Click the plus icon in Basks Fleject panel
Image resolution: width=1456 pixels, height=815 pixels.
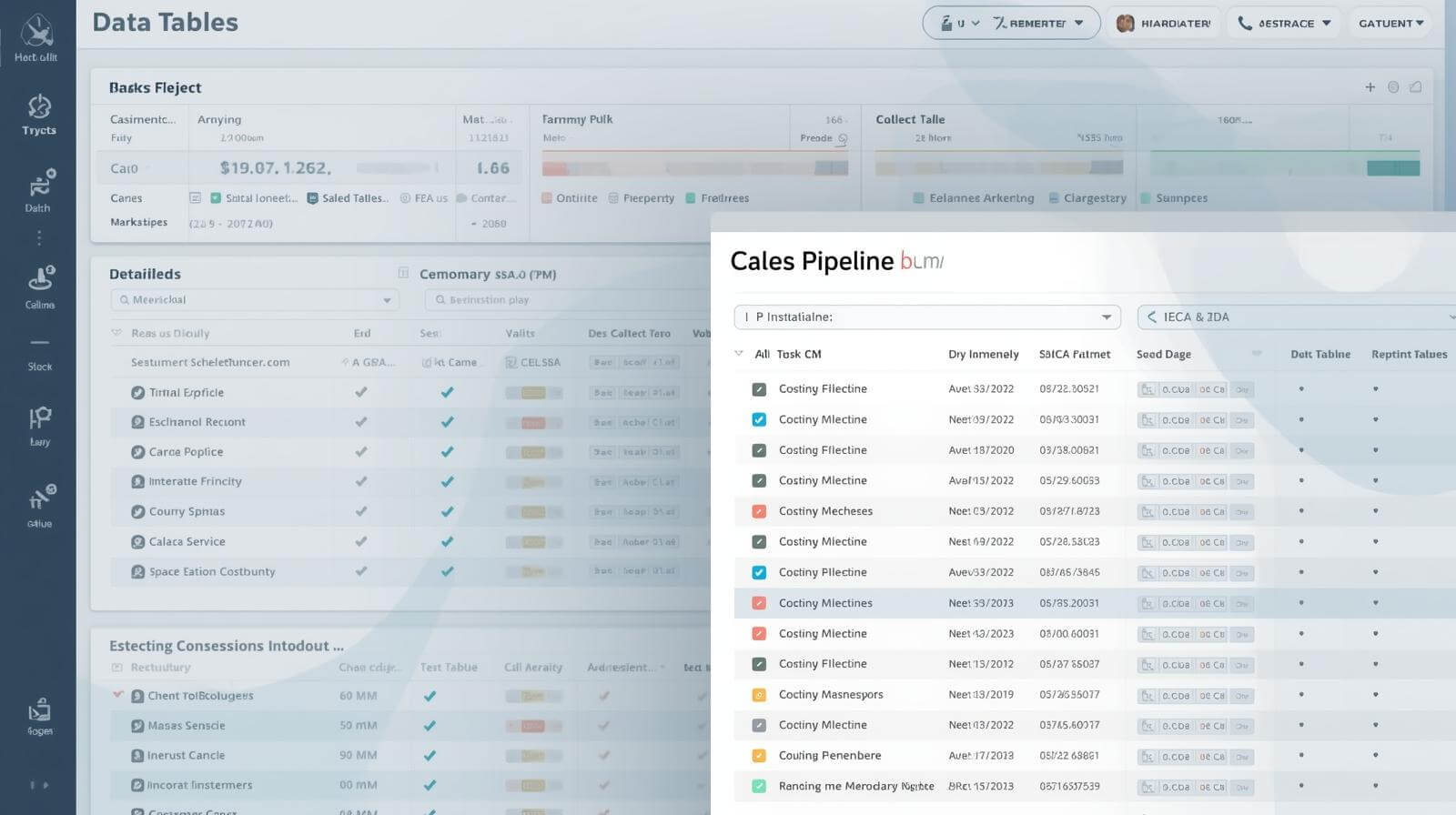click(x=1370, y=87)
